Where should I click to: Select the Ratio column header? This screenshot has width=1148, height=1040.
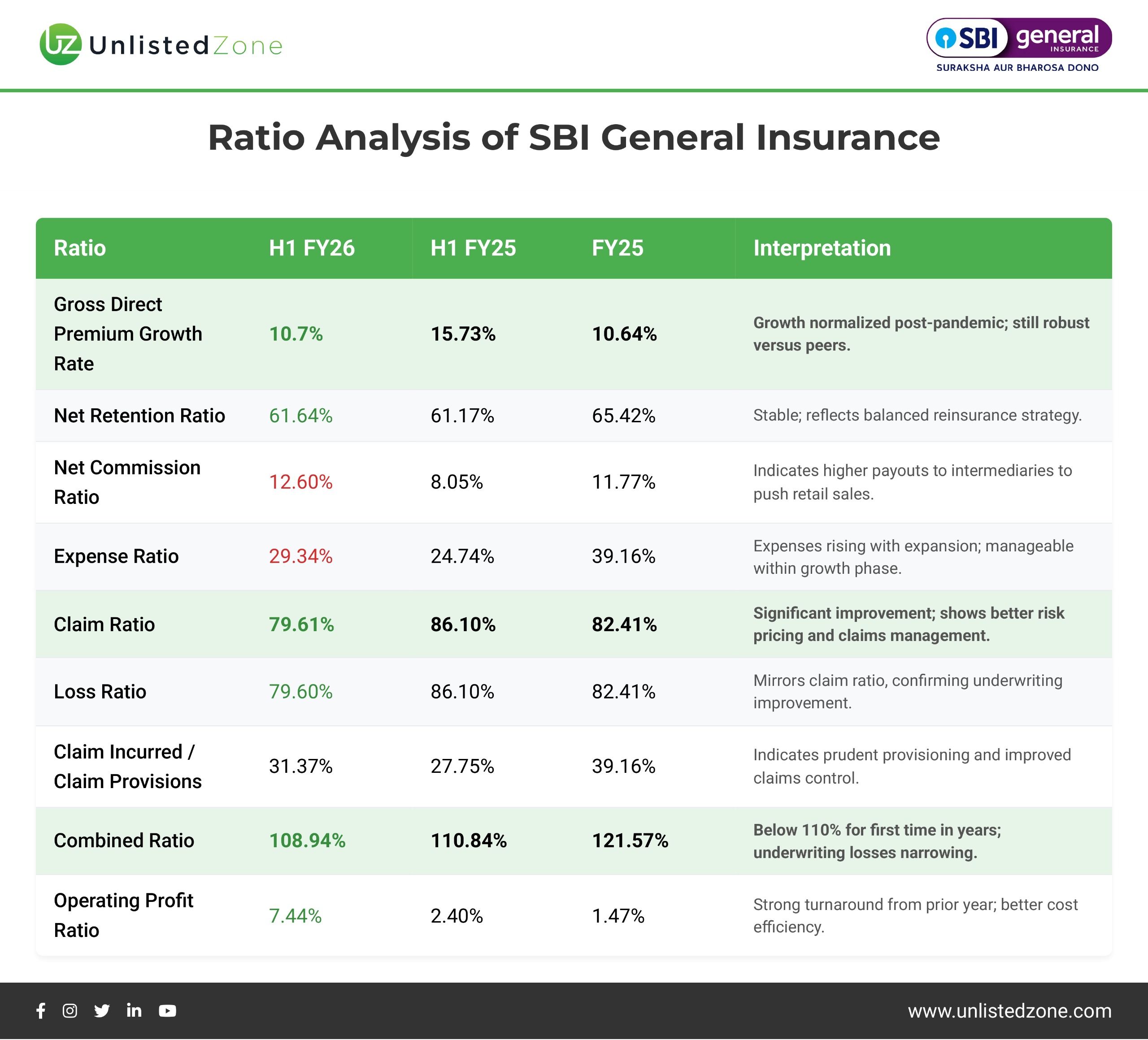pyautogui.click(x=80, y=248)
